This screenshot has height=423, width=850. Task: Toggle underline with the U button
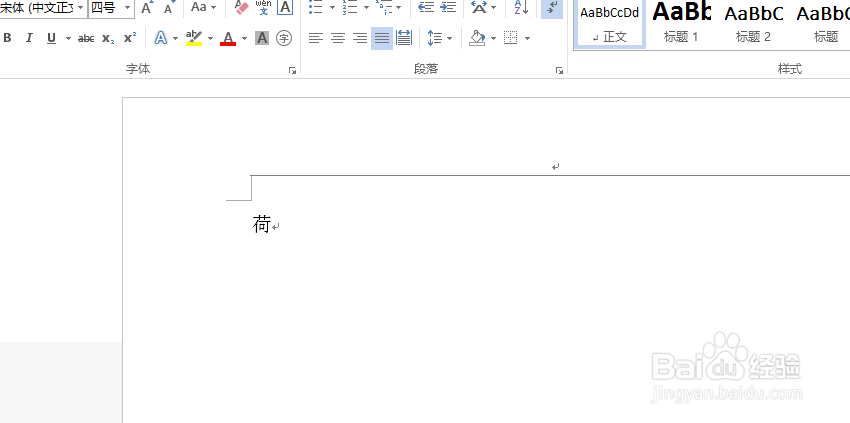(x=51, y=38)
